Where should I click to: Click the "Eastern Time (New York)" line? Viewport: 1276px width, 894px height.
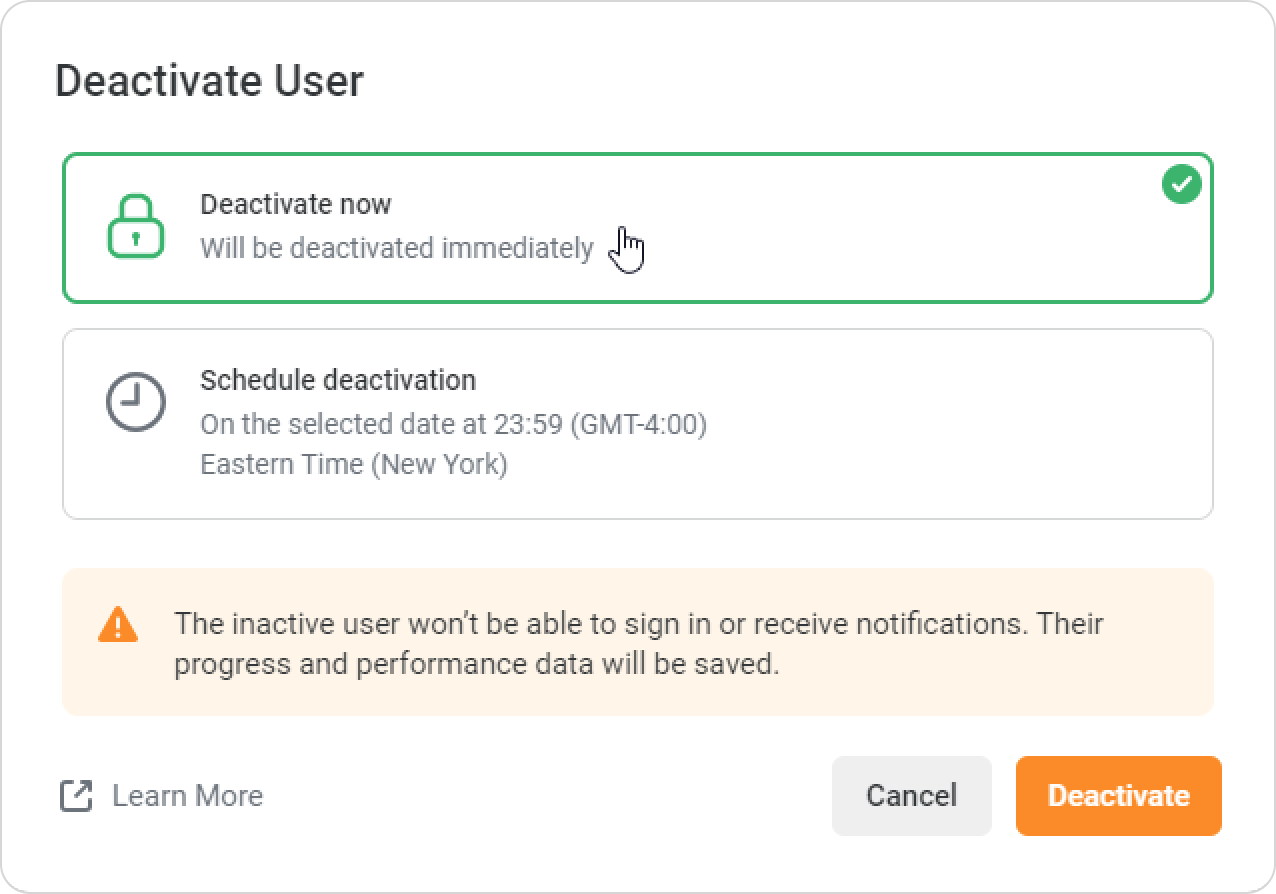pos(354,465)
